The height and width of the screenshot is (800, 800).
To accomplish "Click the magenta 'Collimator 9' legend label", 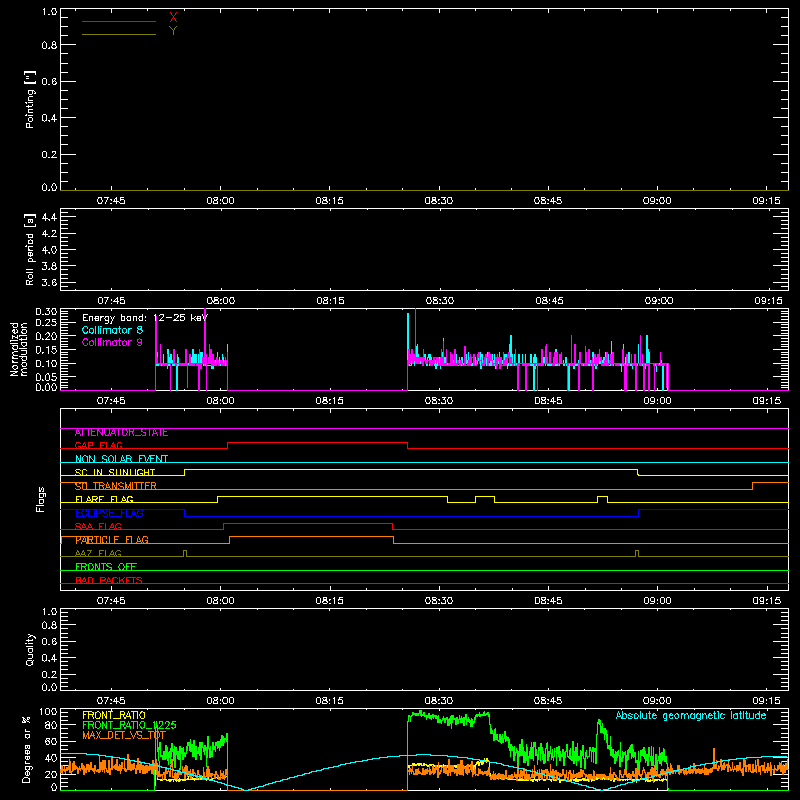I will tap(112, 342).
